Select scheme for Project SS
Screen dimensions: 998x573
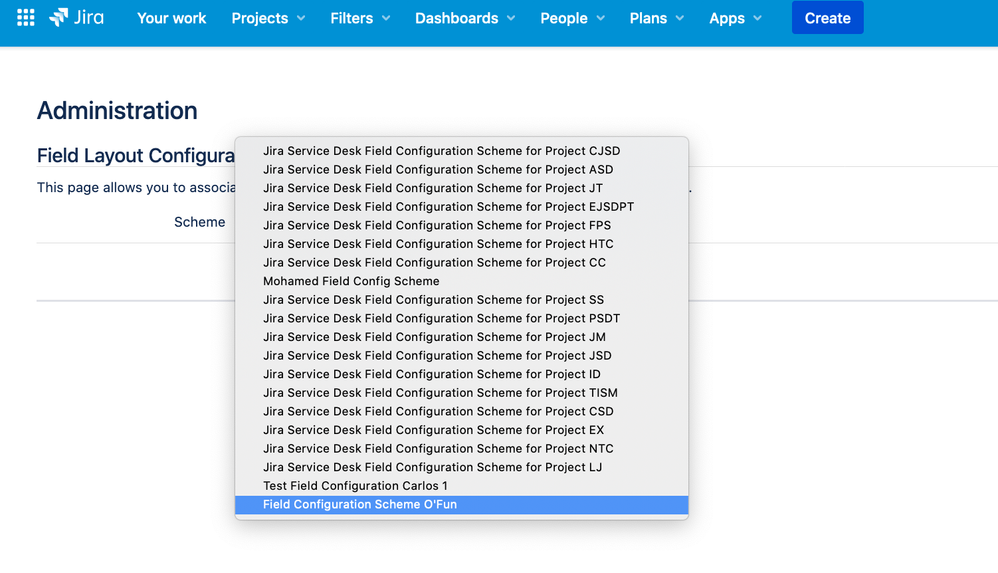coord(461,300)
